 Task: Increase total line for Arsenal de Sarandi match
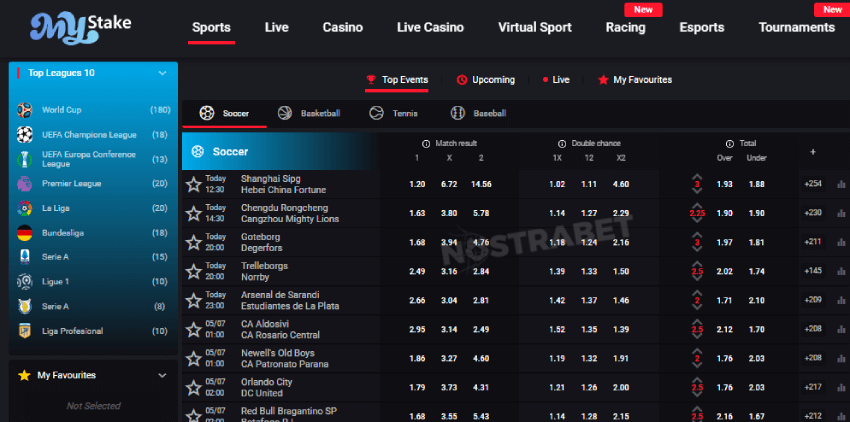(697, 293)
